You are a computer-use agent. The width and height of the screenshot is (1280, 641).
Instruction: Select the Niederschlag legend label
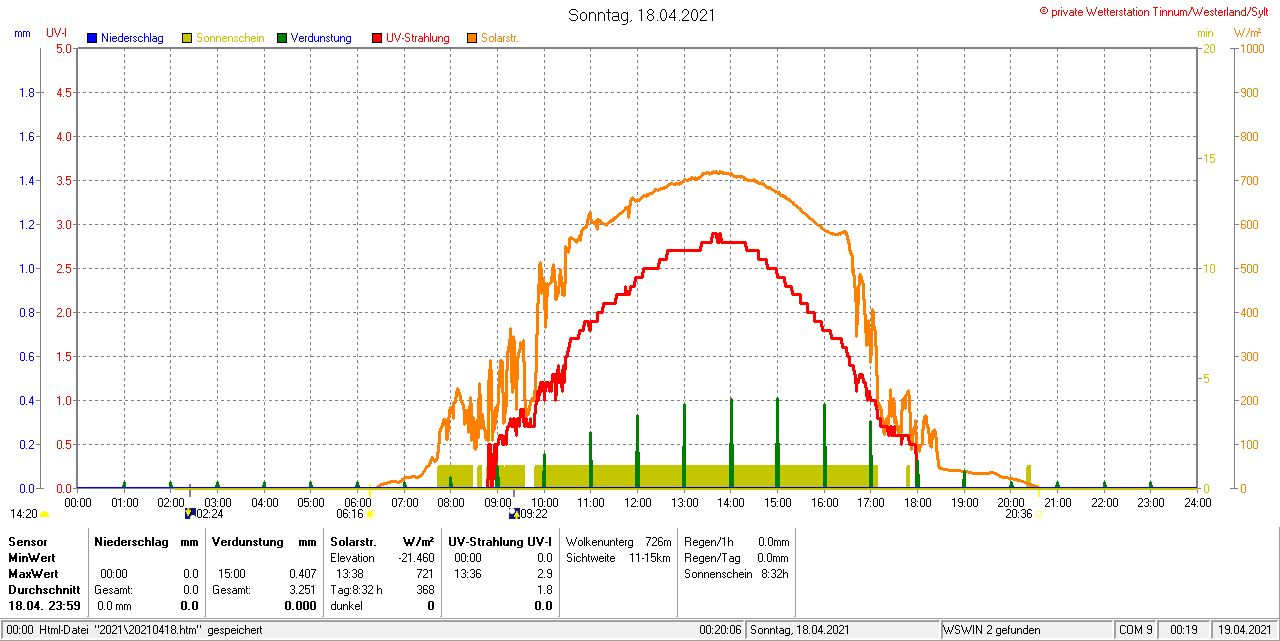click(x=132, y=38)
